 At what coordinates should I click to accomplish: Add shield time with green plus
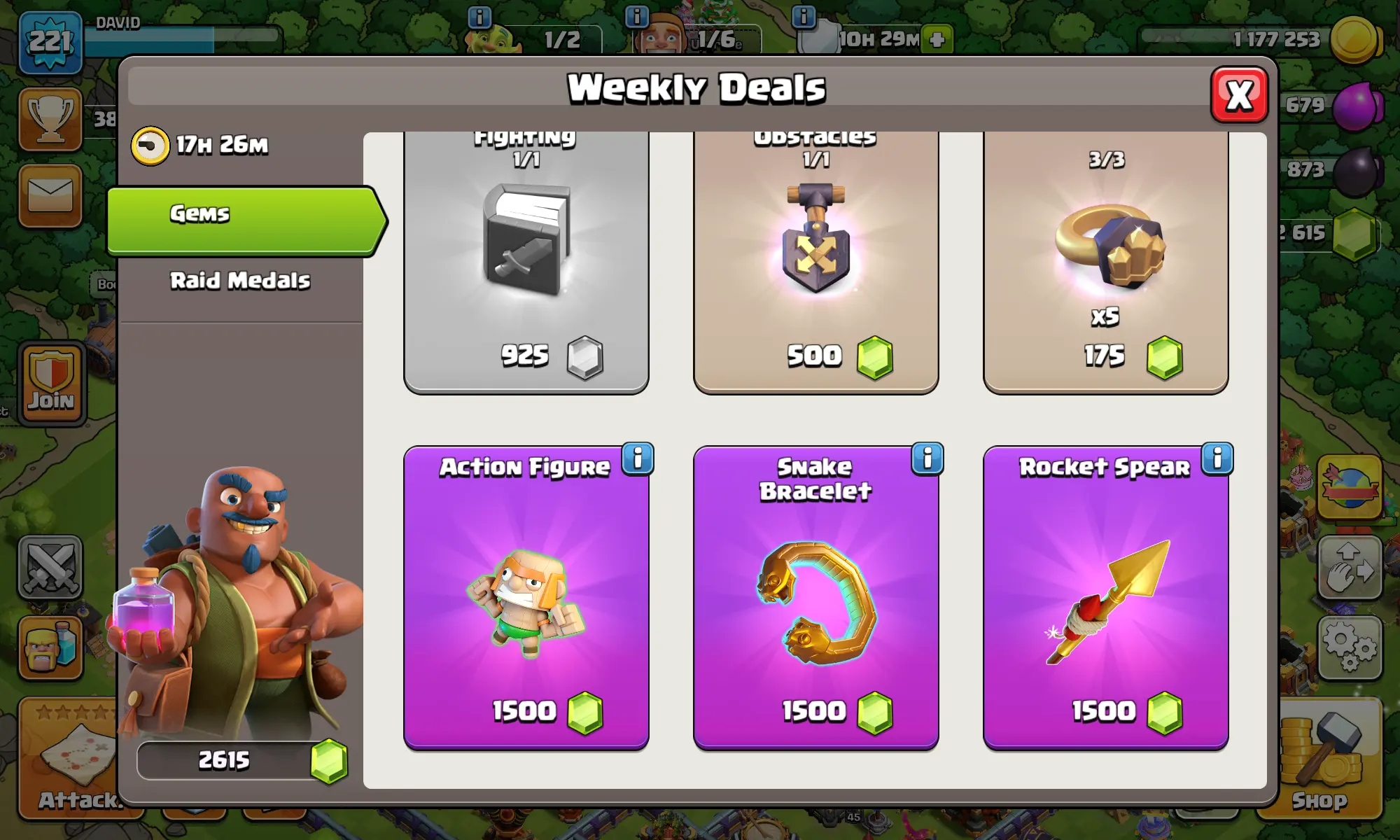[937, 39]
